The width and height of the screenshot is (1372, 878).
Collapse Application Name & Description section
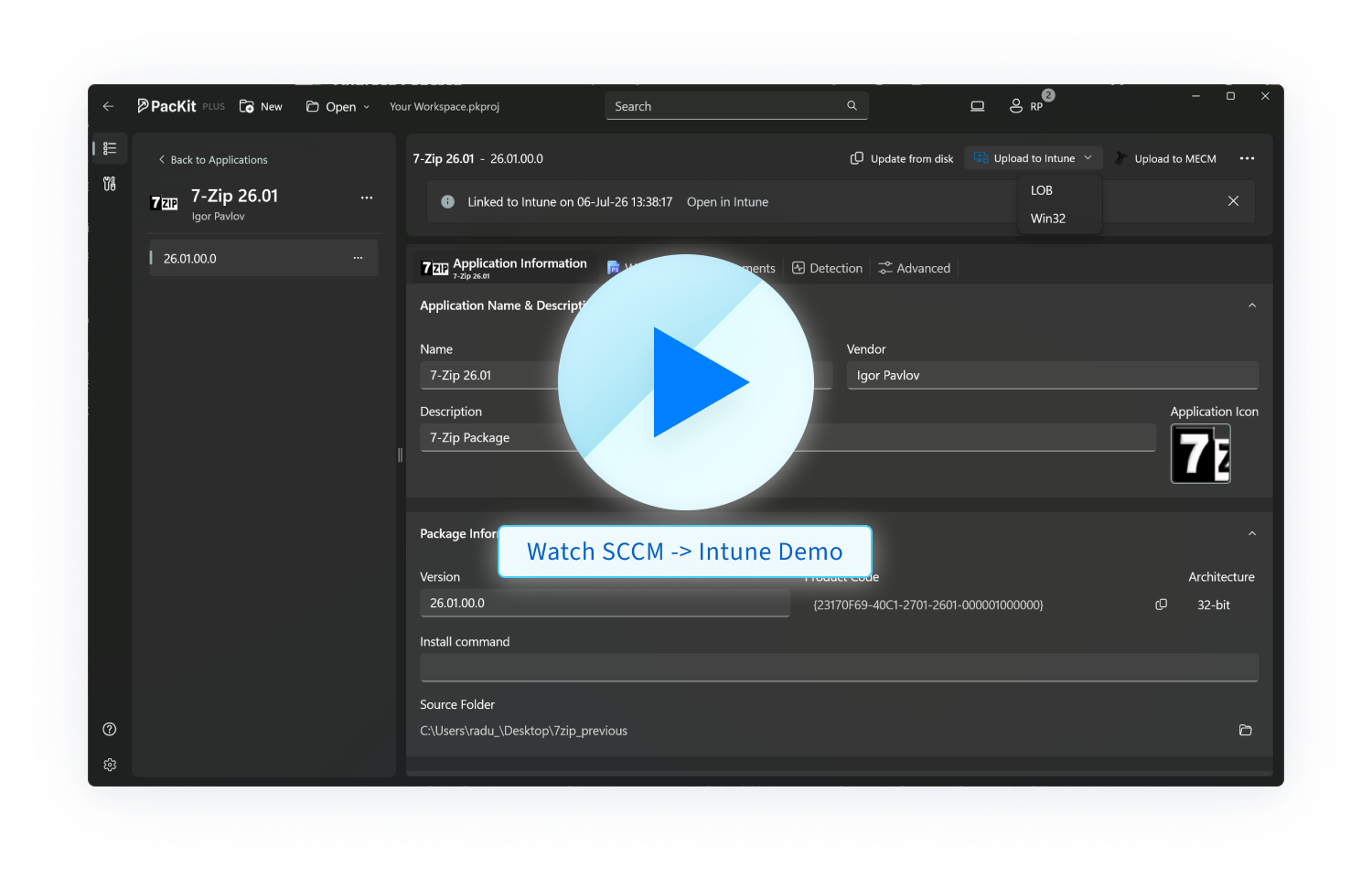(x=1252, y=305)
